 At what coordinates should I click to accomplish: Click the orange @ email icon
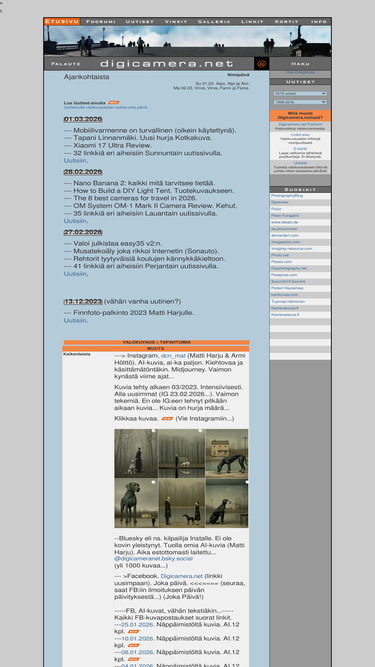coord(261,64)
